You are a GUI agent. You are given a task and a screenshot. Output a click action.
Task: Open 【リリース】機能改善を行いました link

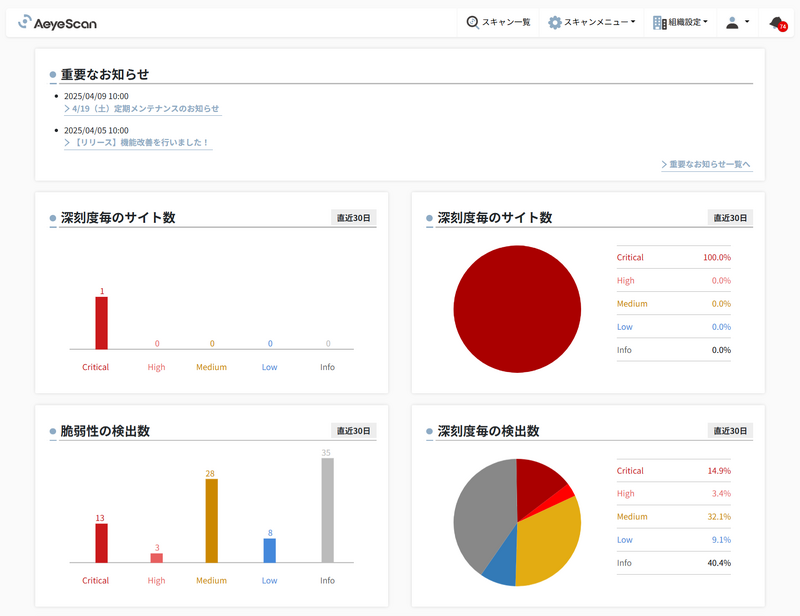[138, 143]
